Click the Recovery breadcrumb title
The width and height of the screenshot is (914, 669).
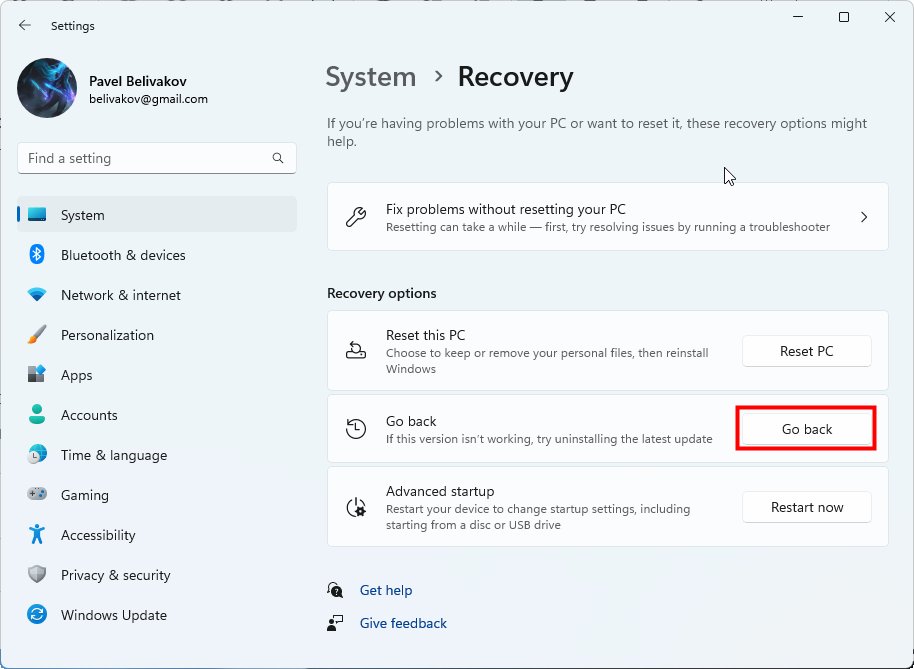click(x=515, y=77)
